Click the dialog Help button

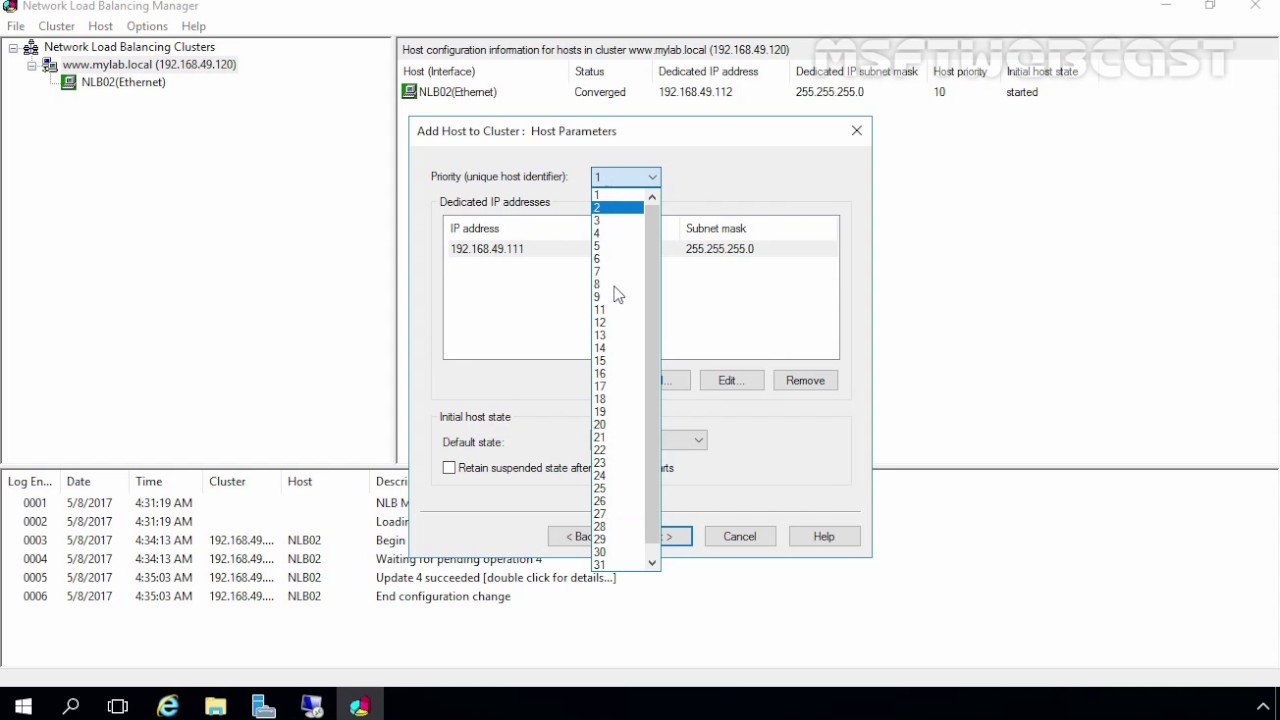(824, 537)
